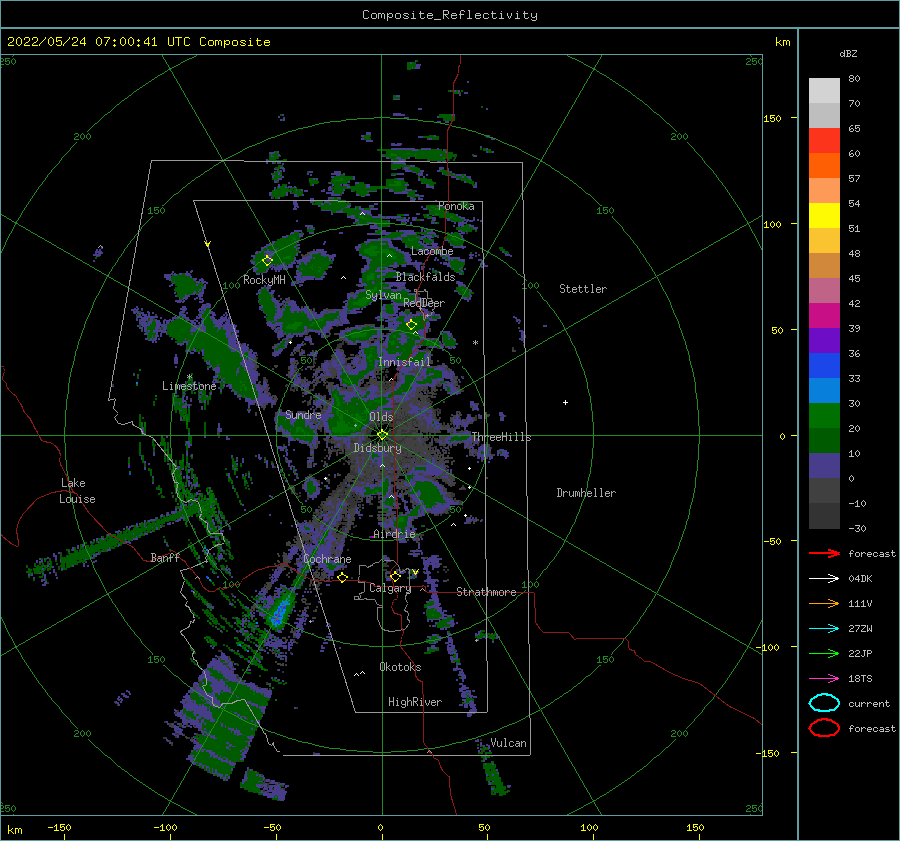This screenshot has width=900, height=841.
Task: Click the Blackfalds city label
Action: tap(425, 277)
